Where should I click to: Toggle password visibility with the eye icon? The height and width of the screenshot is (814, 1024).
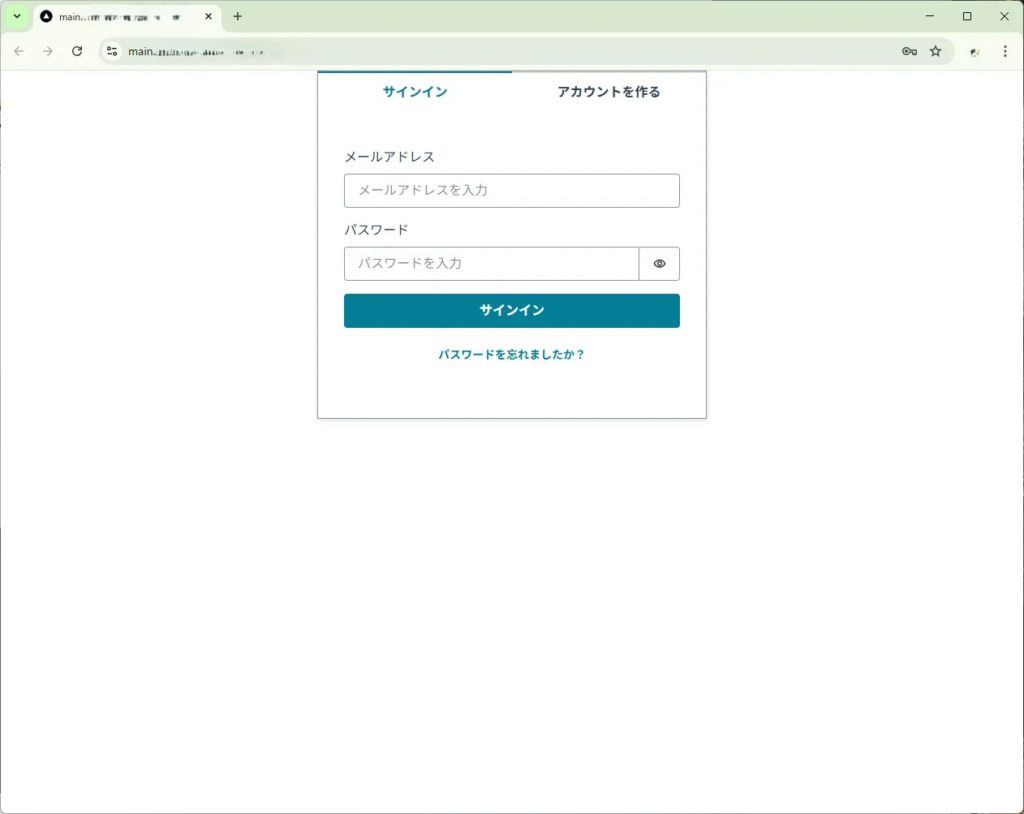coord(659,264)
